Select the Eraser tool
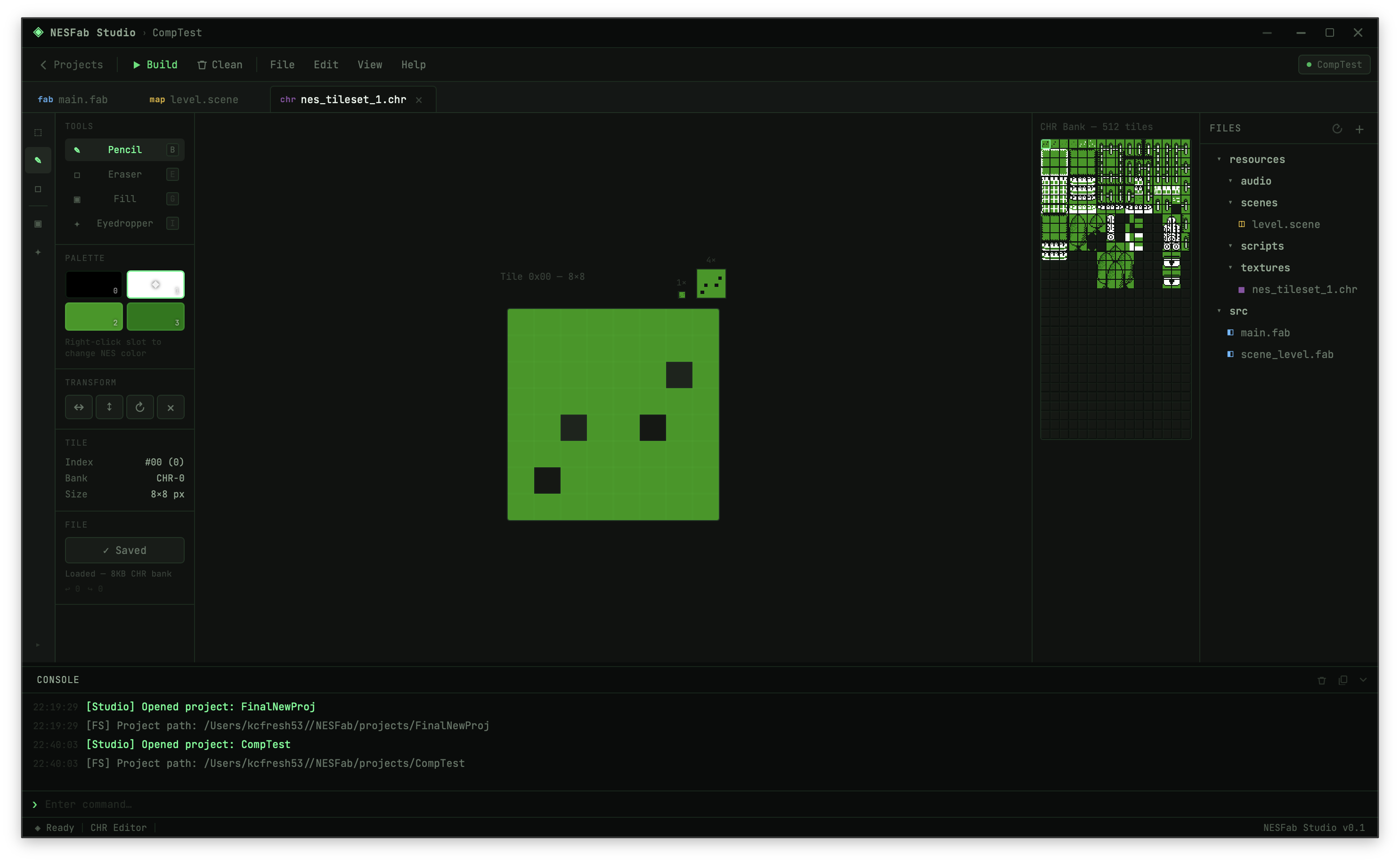Image resolution: width=1400 pixels, height=863 pixels. coord(124,174)
